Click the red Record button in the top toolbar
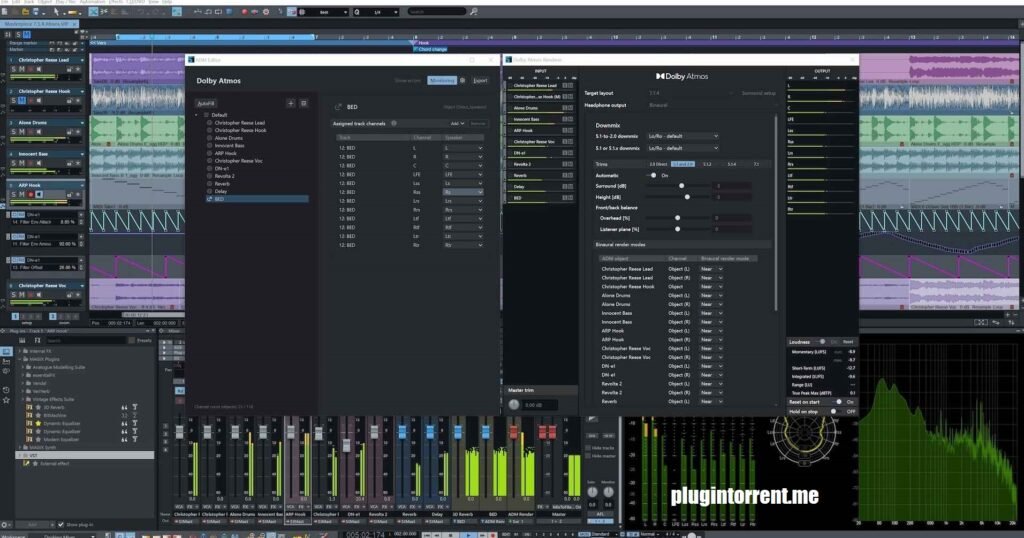 click(244, 12)
